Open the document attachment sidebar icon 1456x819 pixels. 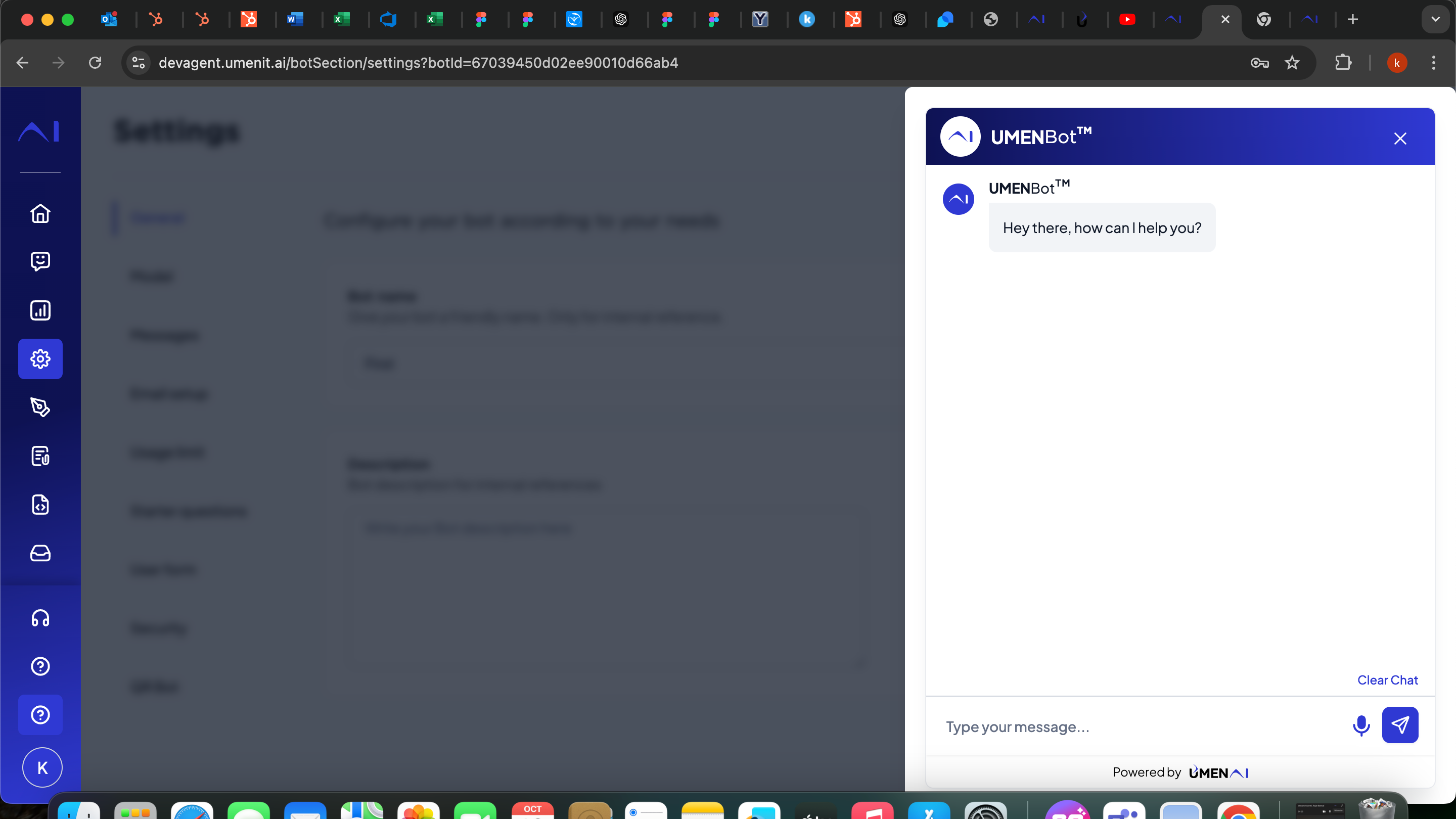[x=40, y=456]
